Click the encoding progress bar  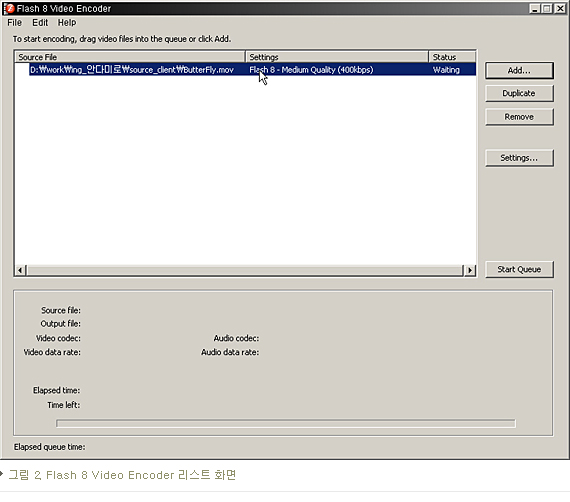tap(286, 423)
